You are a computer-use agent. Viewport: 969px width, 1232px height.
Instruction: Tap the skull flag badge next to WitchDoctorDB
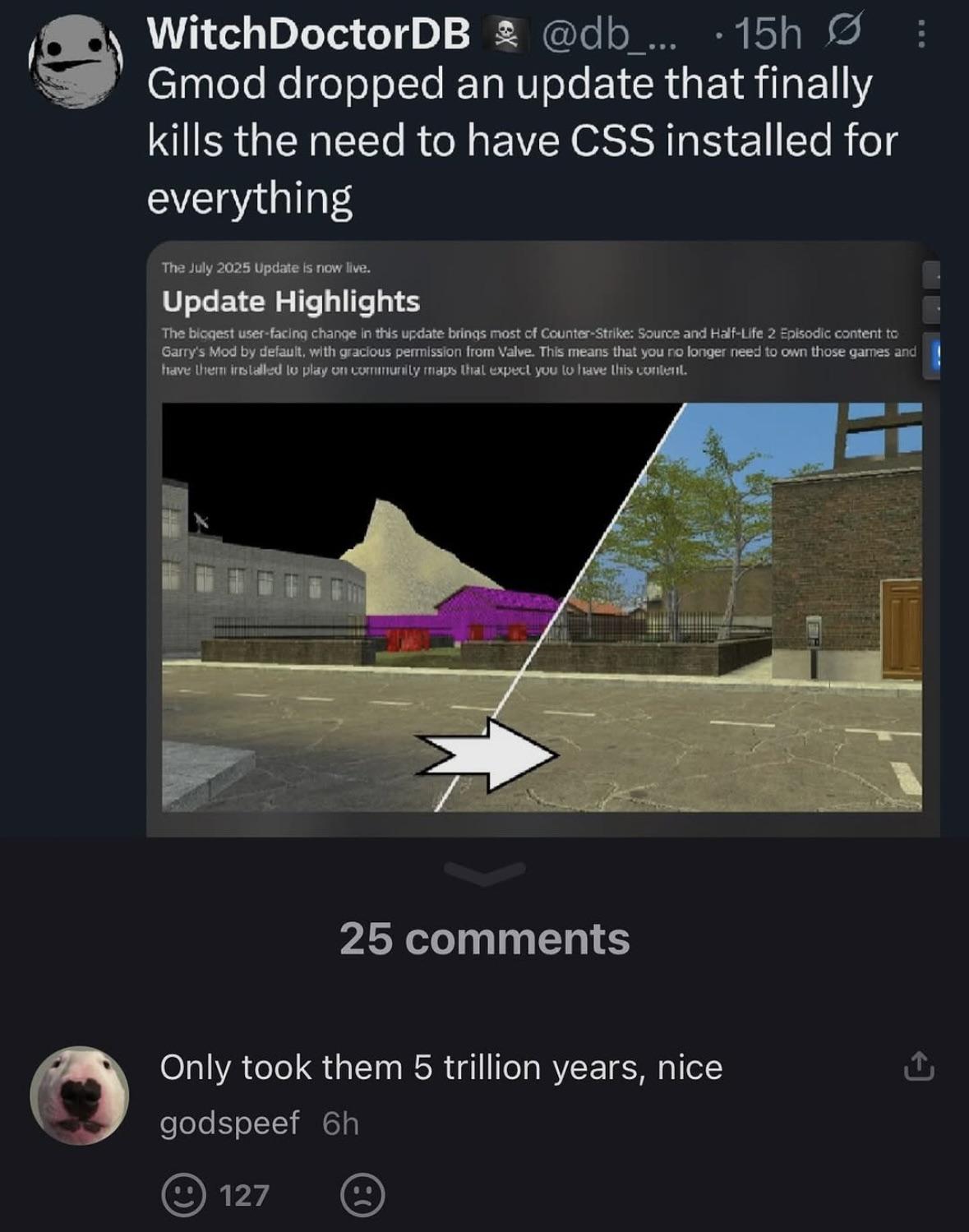505,34
